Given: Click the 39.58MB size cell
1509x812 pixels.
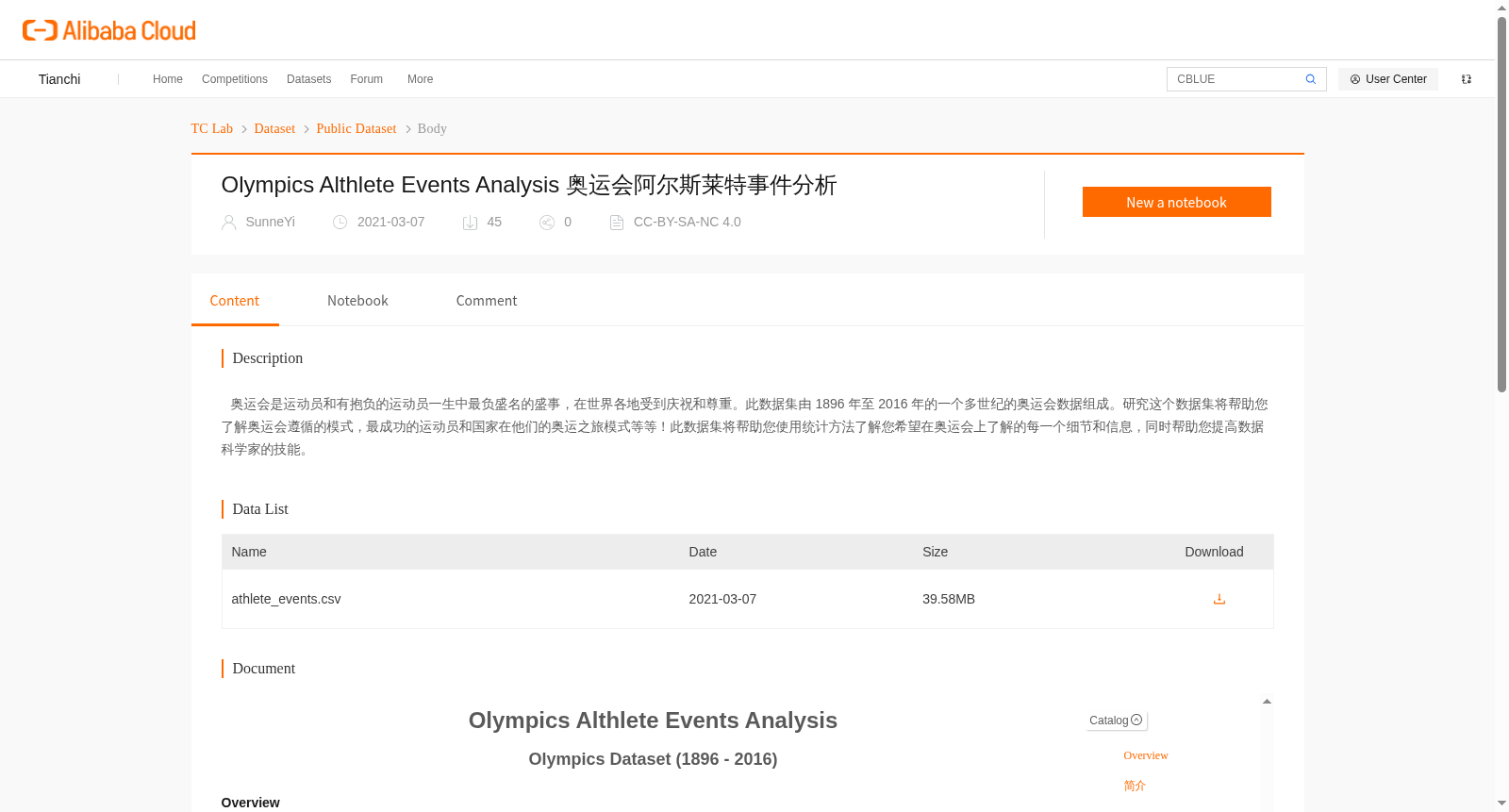Looking at the screenshot, I should (x=949, y=599).
